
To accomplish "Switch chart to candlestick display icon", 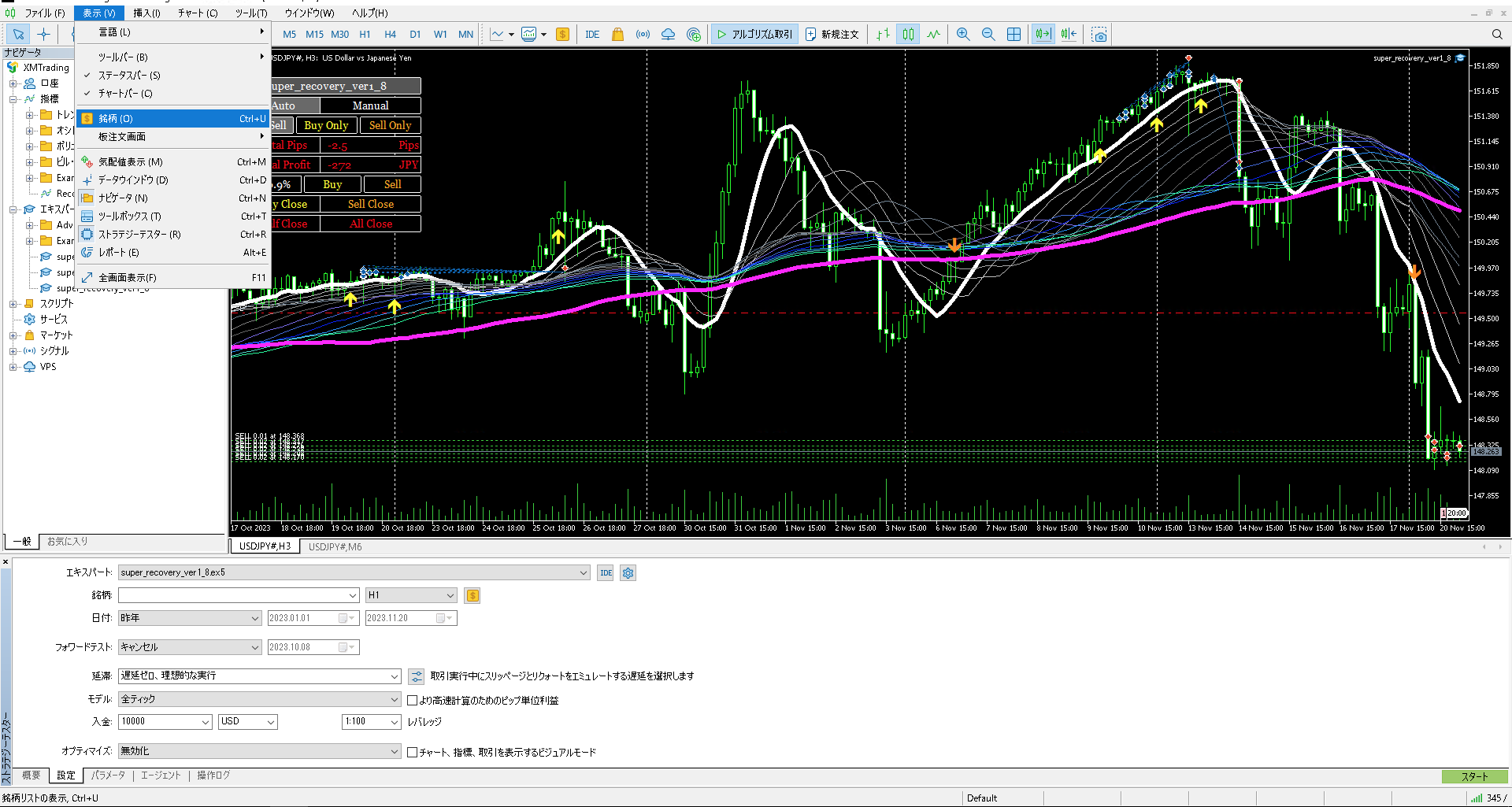I will click(x=908, y=34).
